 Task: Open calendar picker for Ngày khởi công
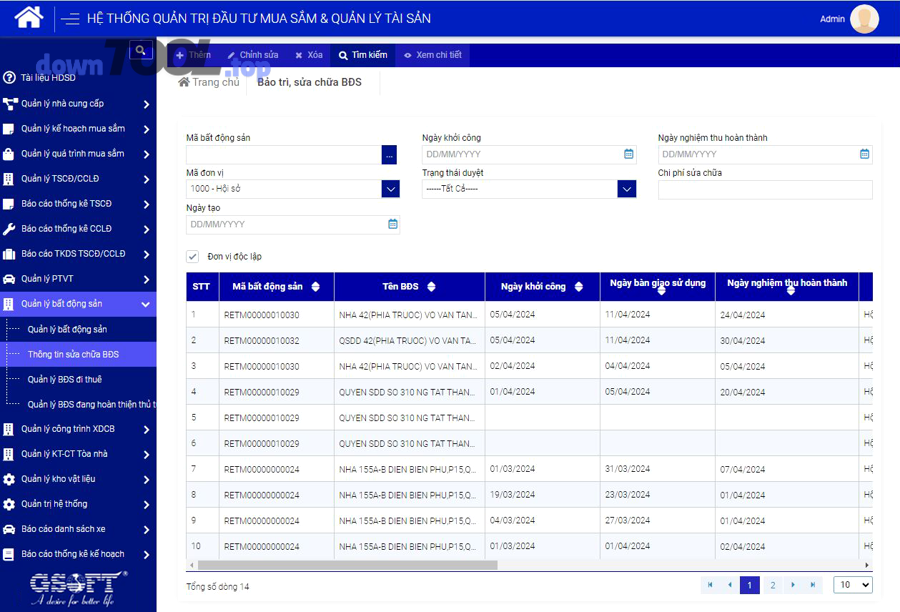coord(629,154)
